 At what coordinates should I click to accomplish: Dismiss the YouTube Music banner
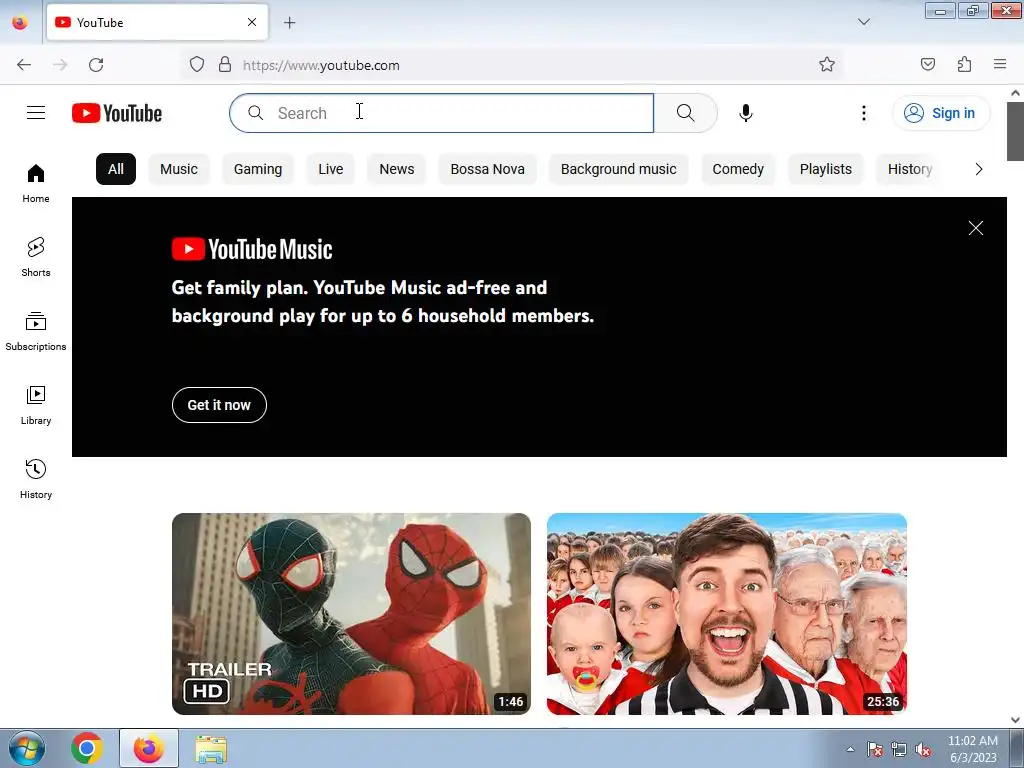click(x=976, y=227)
